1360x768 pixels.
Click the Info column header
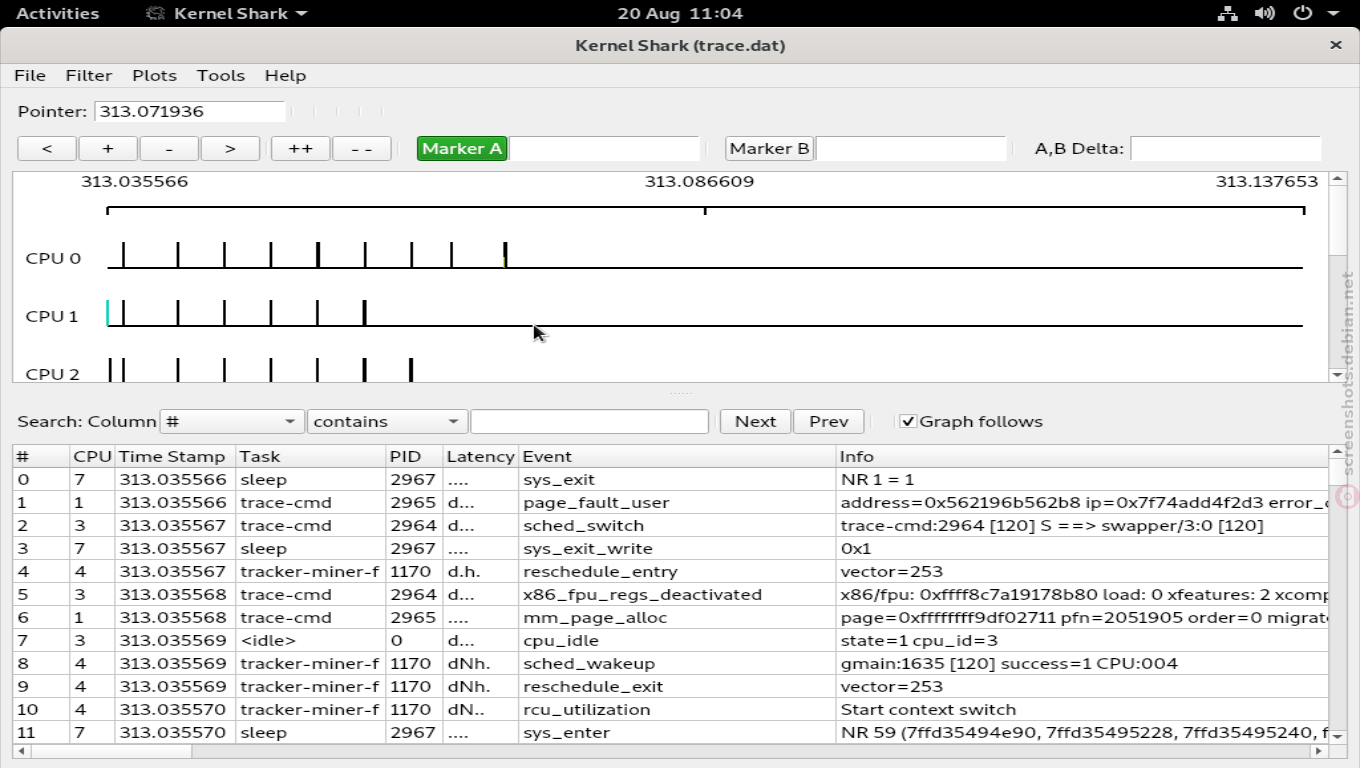pos(1082,457)
